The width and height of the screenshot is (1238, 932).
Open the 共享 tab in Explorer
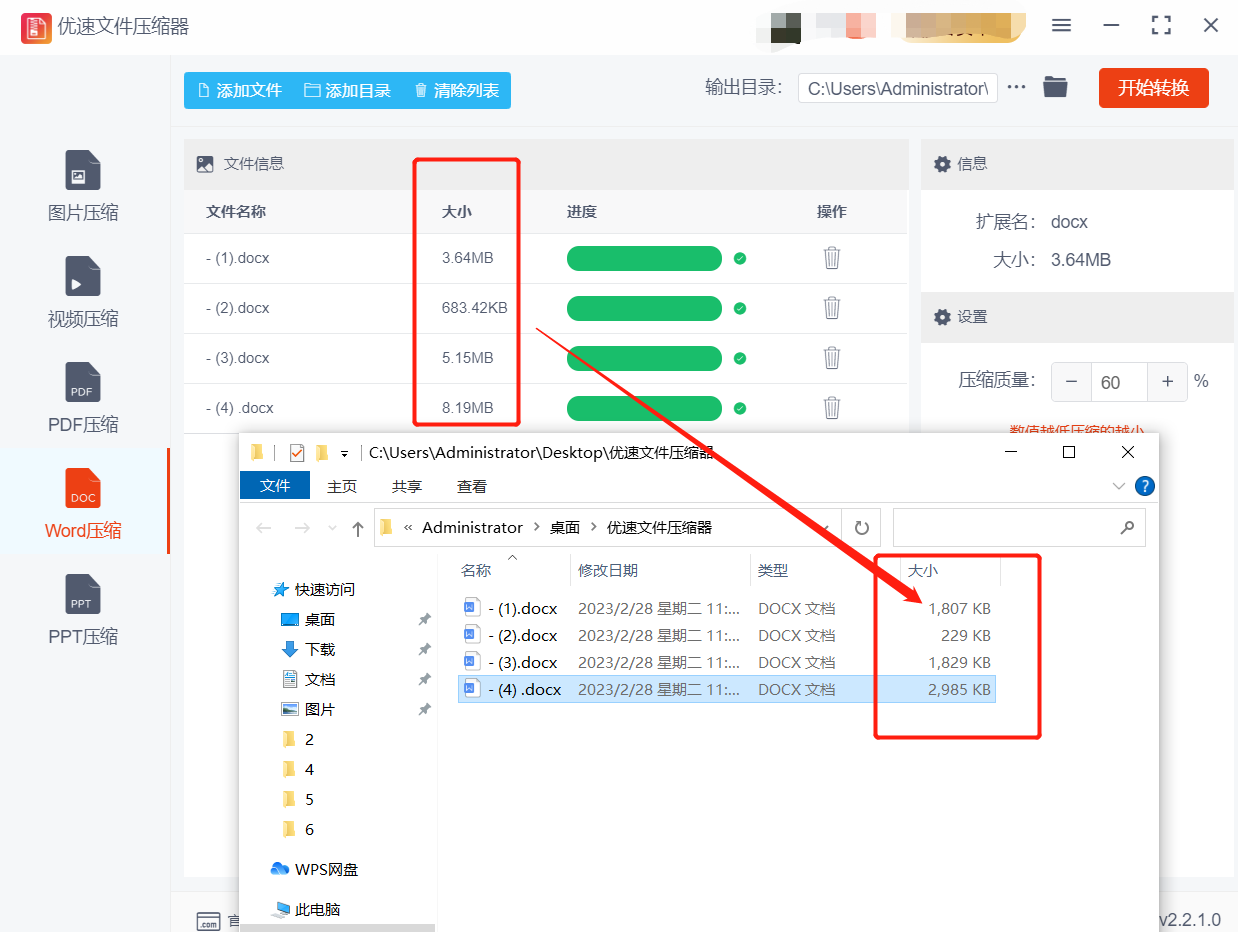pos(407,486)
